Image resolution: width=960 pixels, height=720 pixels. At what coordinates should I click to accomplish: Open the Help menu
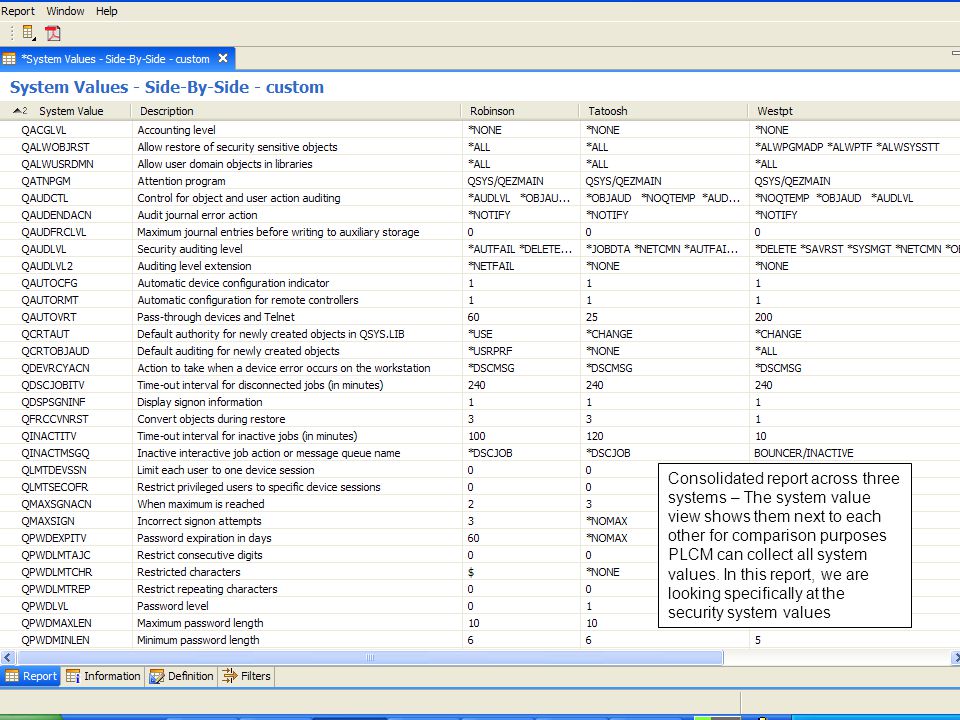click(x=107, y=11)
